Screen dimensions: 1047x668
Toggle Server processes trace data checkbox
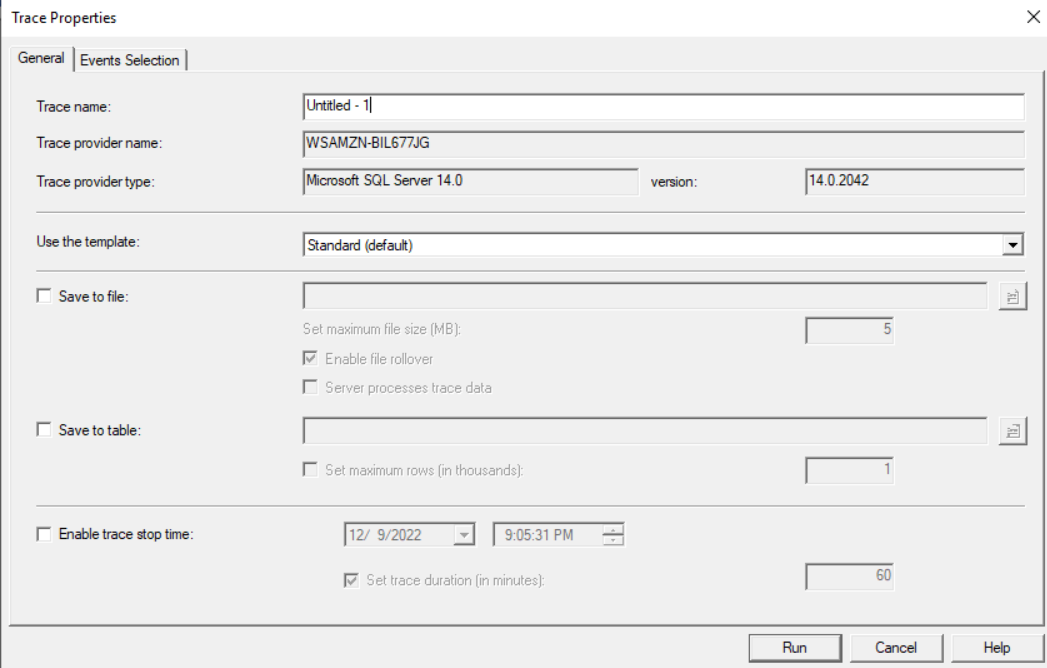[x=310, y=387]
